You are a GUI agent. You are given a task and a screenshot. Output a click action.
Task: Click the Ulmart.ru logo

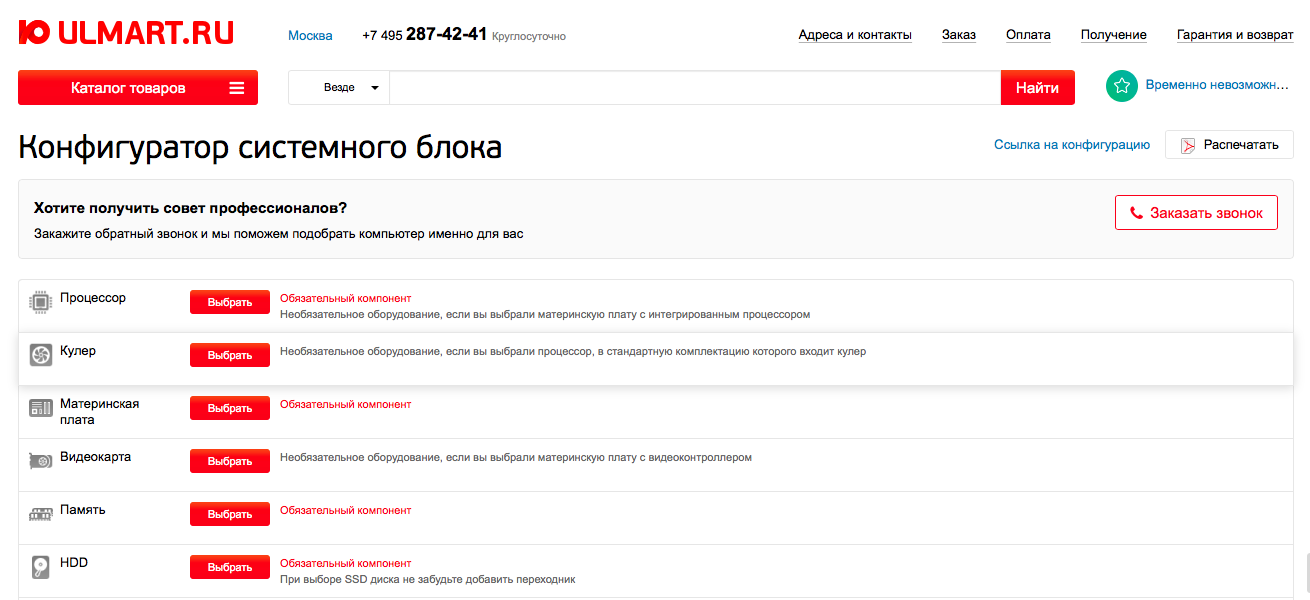pos(126,33)
